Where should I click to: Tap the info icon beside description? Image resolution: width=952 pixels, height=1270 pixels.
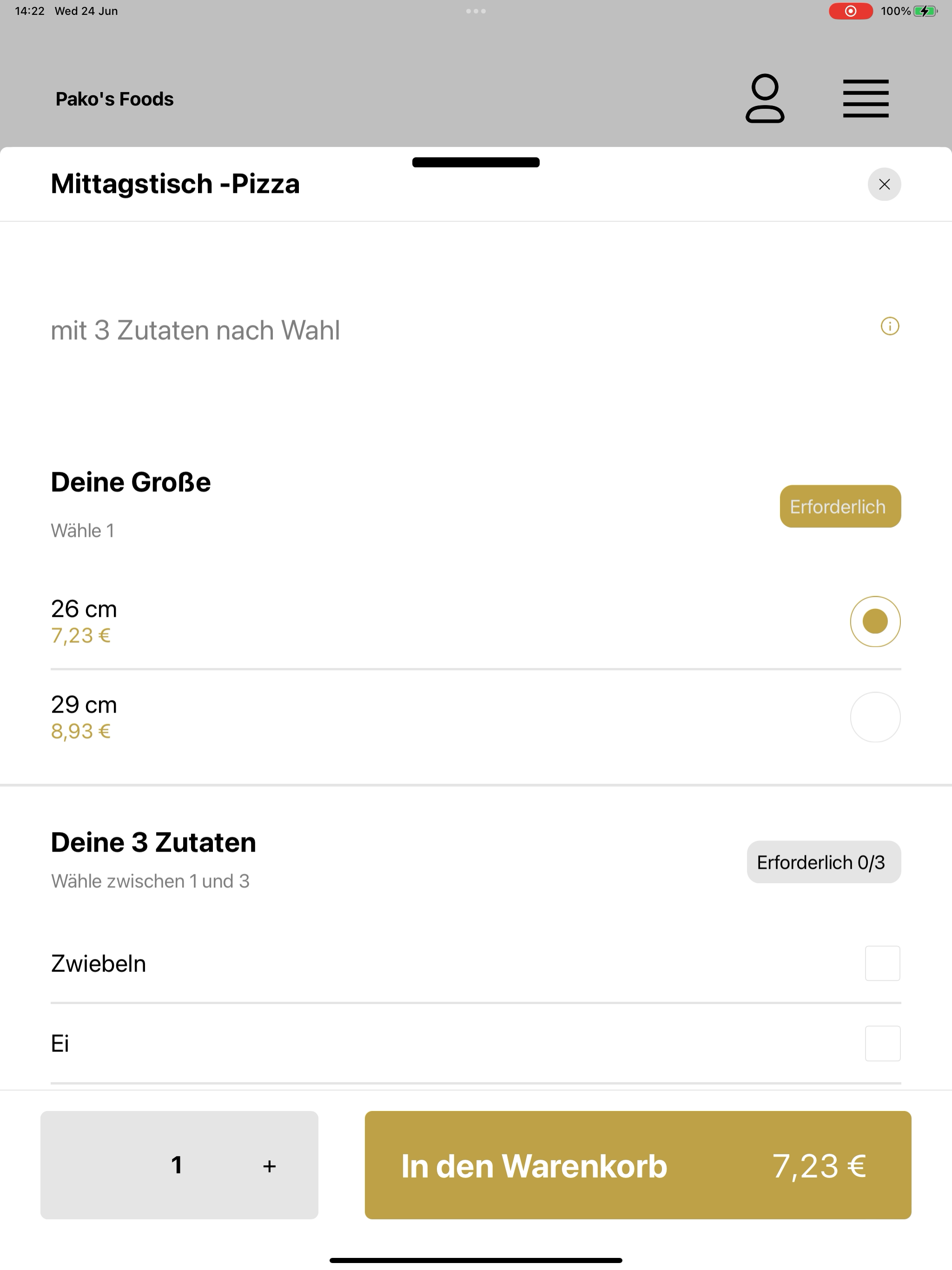(x=889, y=327)
